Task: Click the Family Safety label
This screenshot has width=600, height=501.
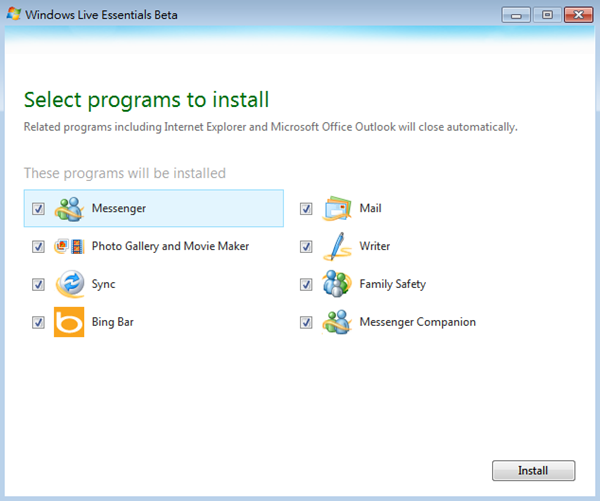Action: [x=393, y=284]
